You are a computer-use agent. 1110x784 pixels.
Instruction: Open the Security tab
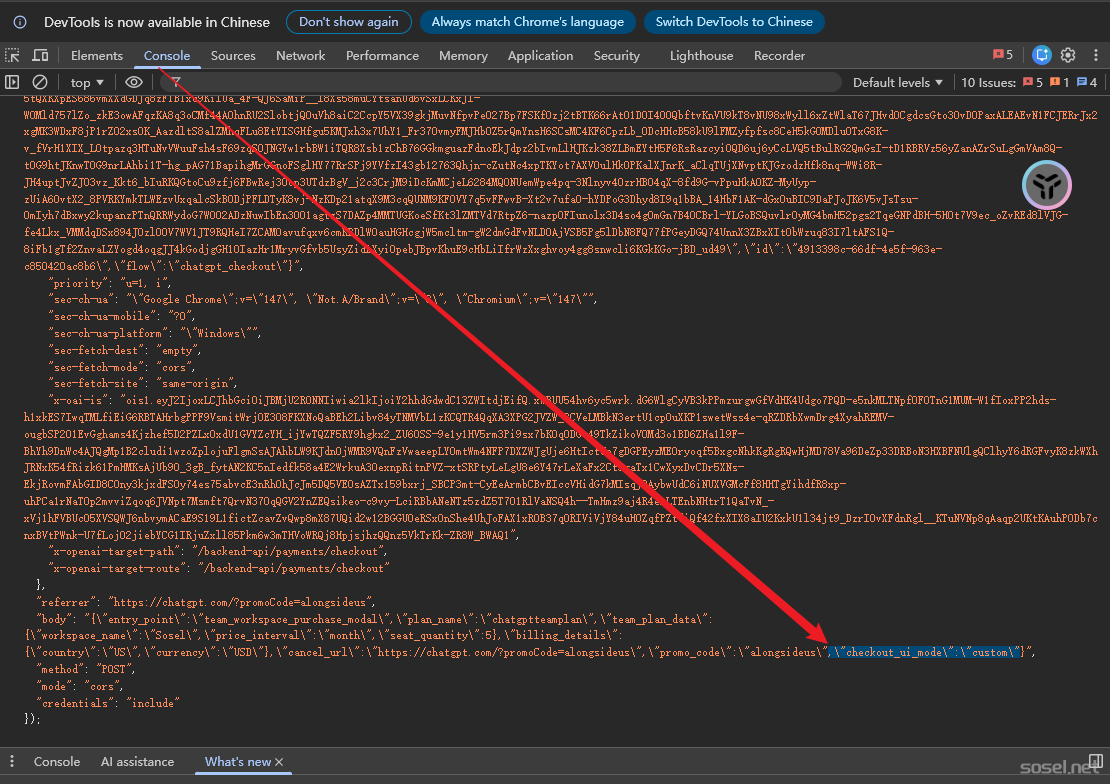617,55
